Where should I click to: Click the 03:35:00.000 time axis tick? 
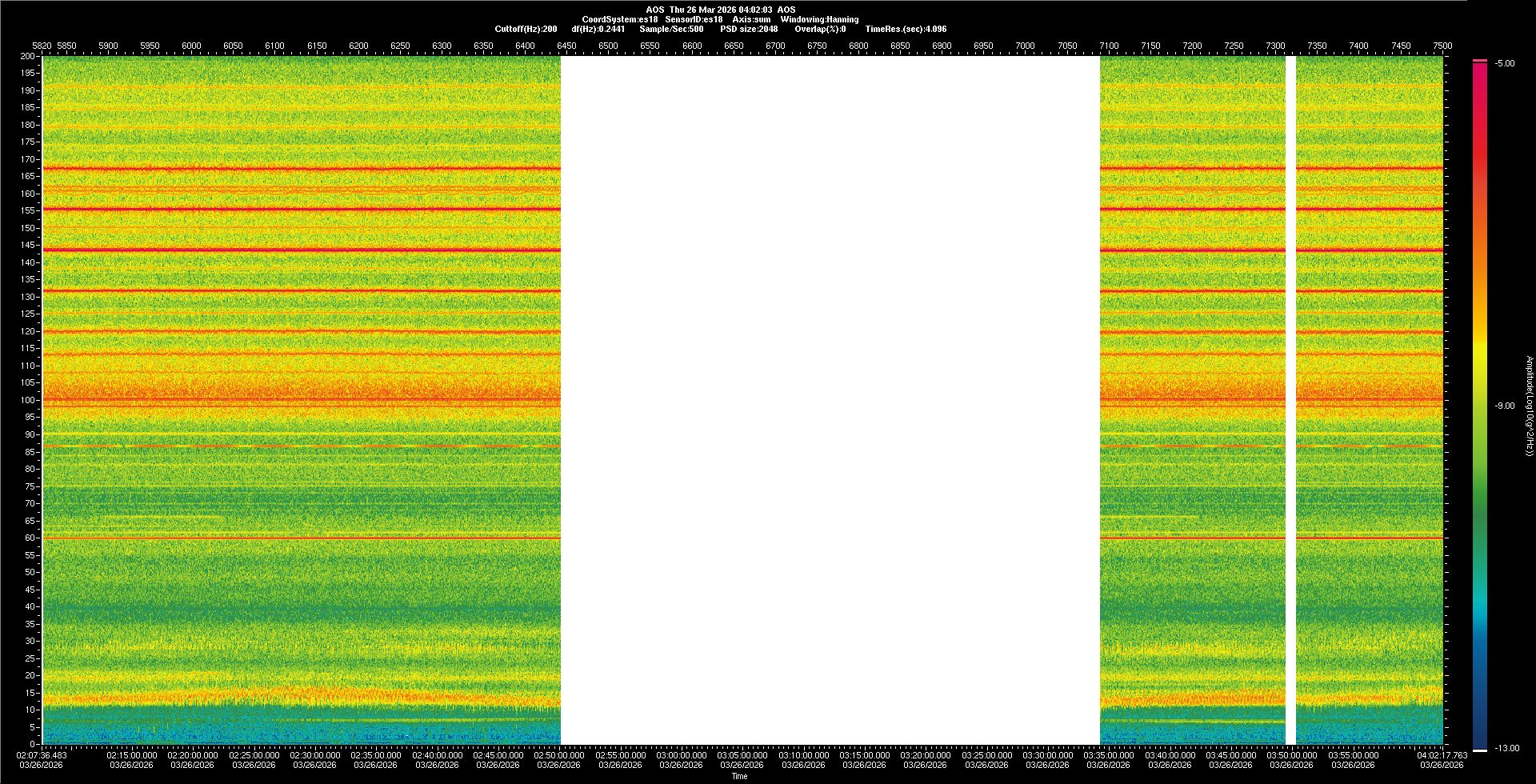pyautogui.click(x=1109, y=755)
